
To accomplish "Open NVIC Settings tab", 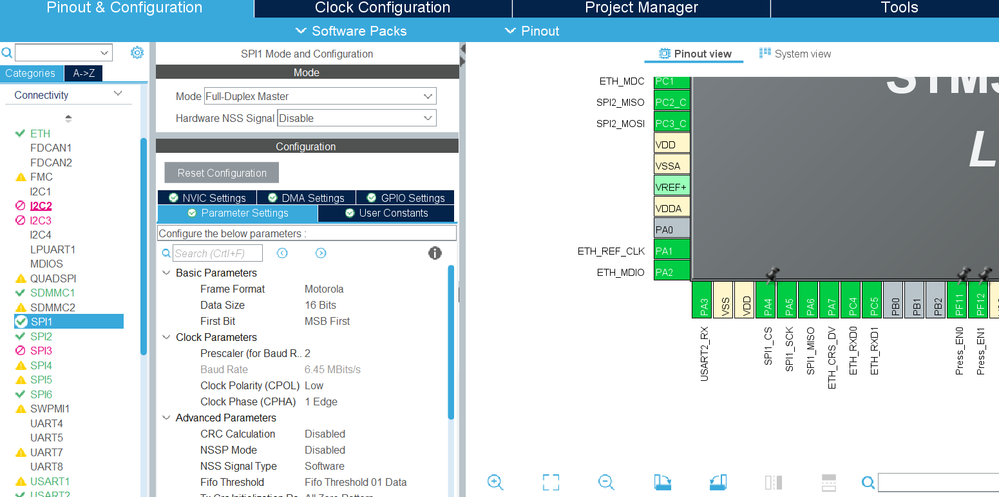I will [x=207, y=198].
